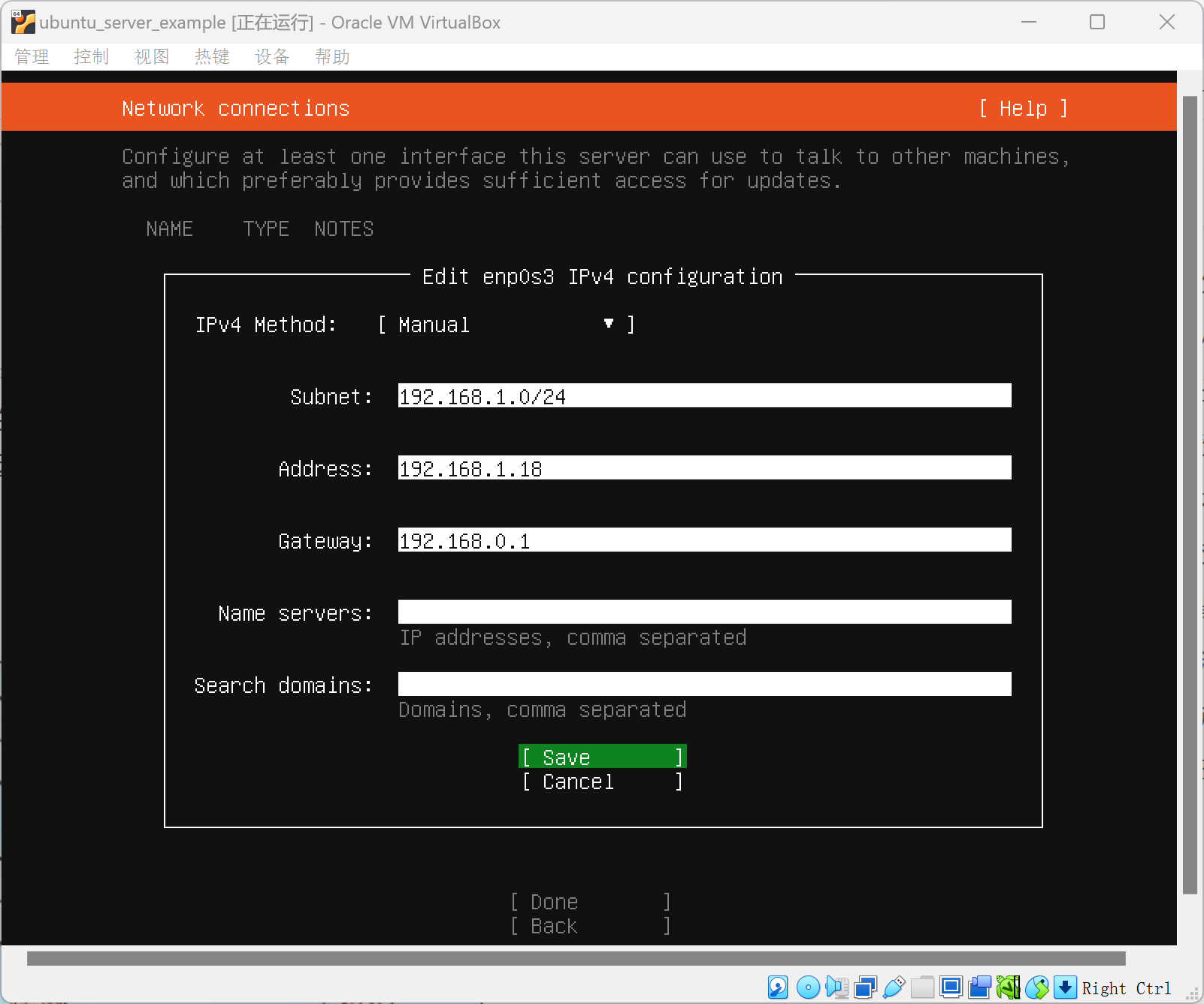Open the Help button in header
The image size is (1204, 1004).
click(x=1023, y=108)
